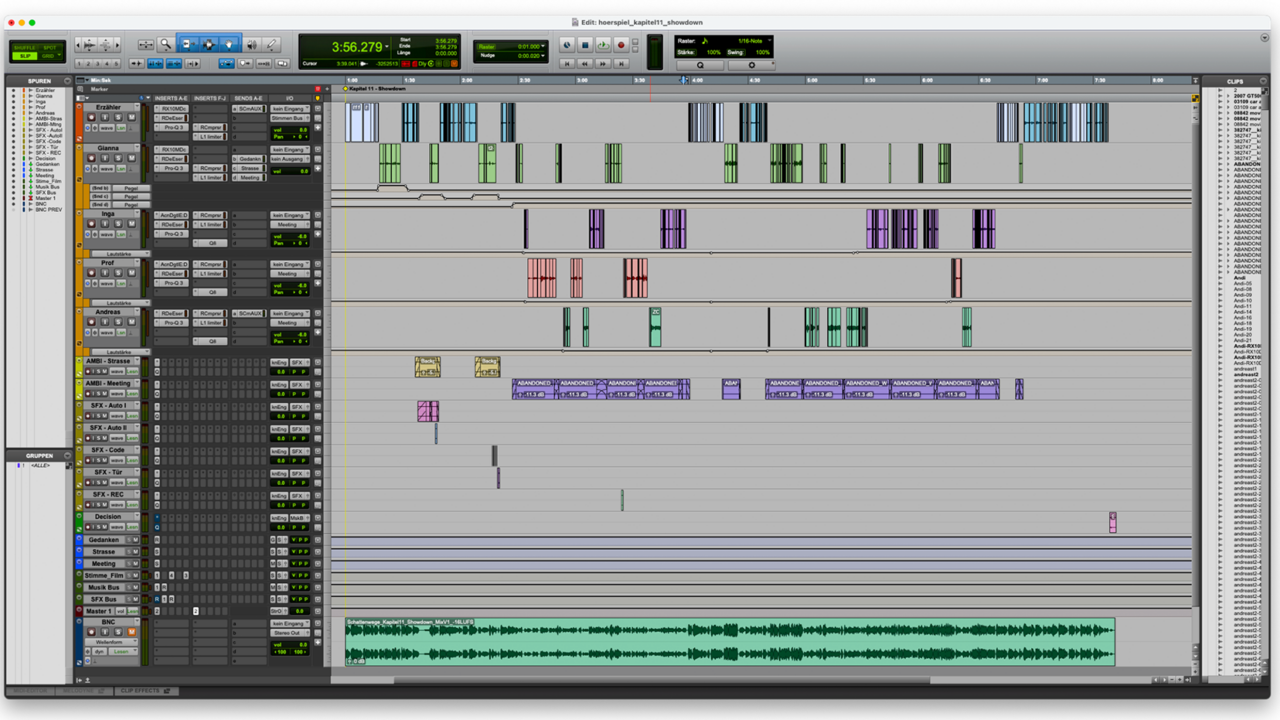
Task: Mute the Gianna track
Action: [131, 158]
